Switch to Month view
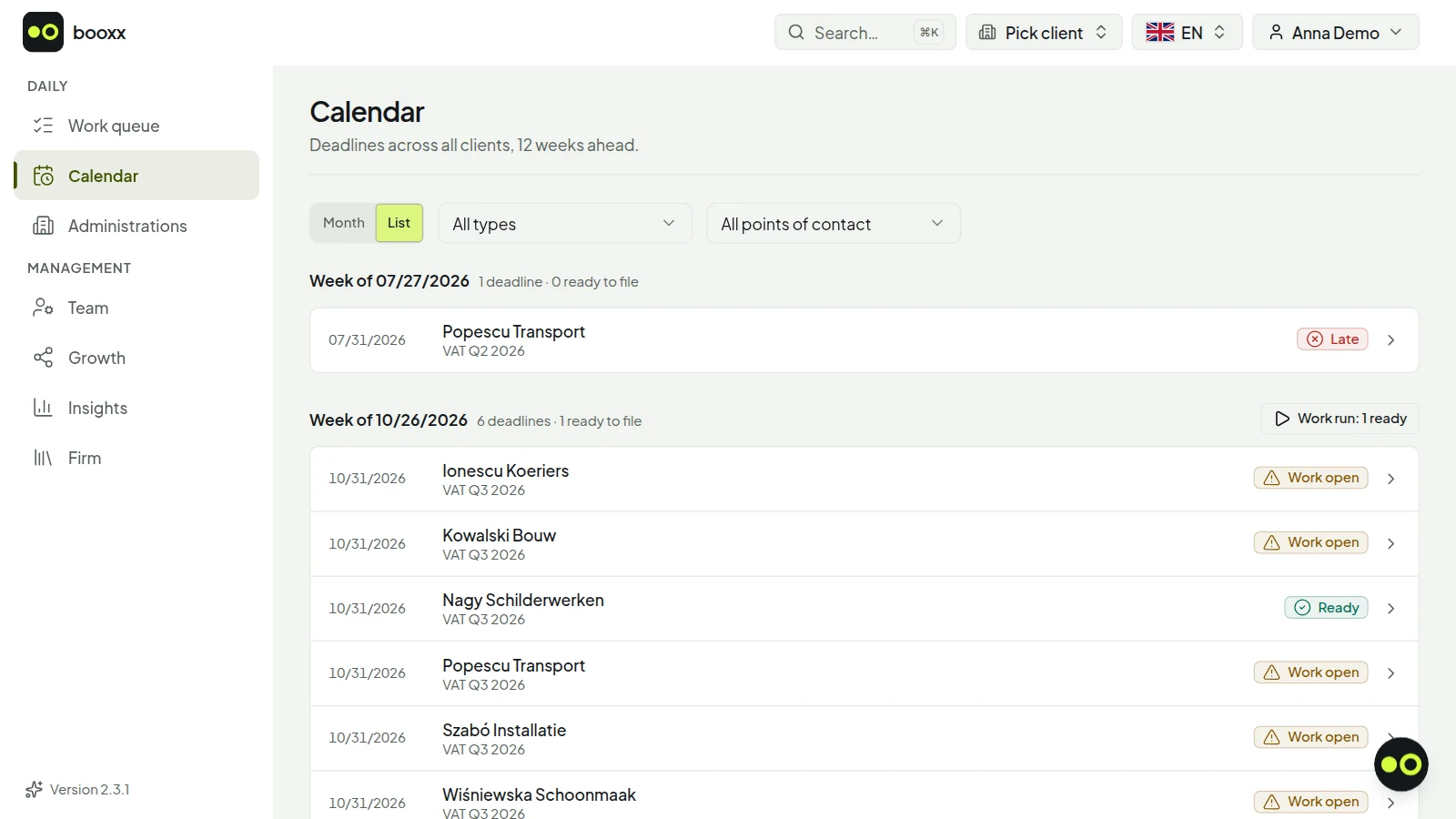The height and width of the screenshot is (819, 1456). (x=343, y=223)
